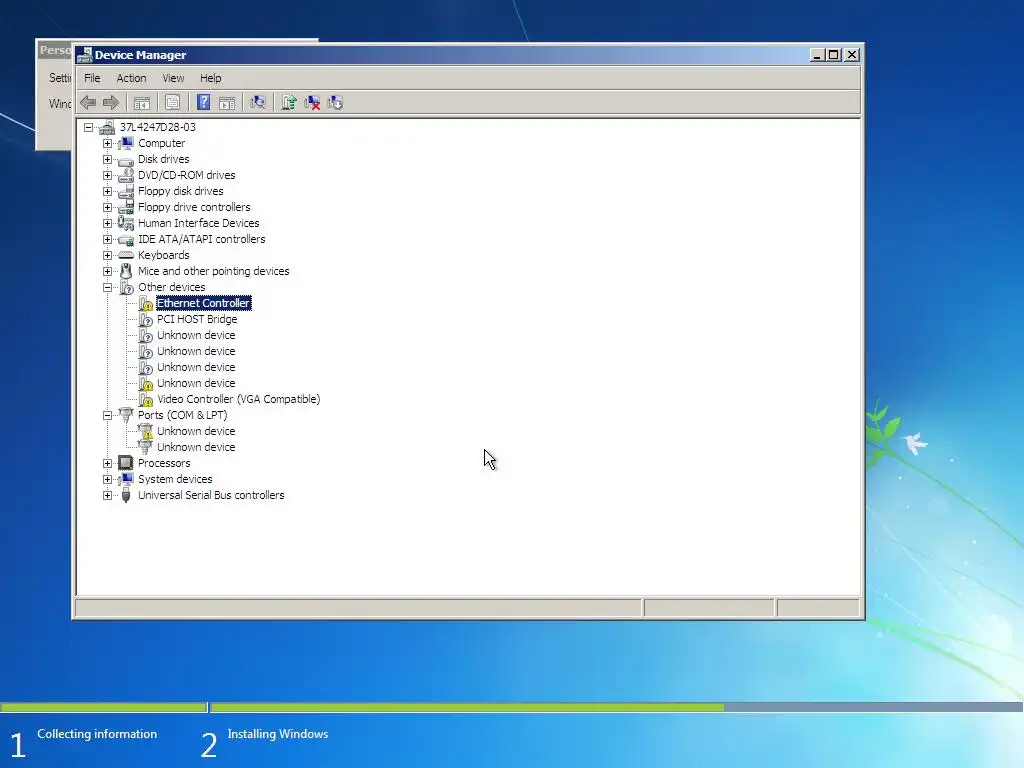This screenshot has height=768, width=1024.
Task: Select the DVD/CD-ROM drives label
Action: (186, 175)
